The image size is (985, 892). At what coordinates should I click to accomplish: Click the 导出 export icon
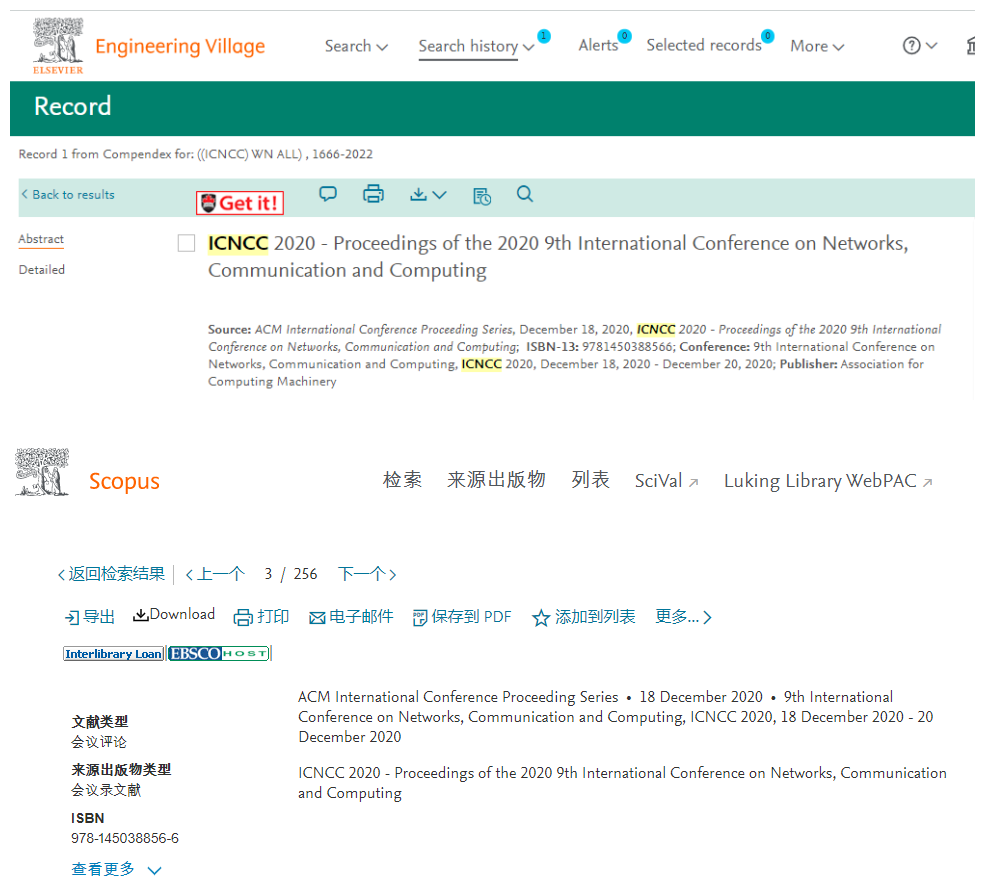click(72, 617)
